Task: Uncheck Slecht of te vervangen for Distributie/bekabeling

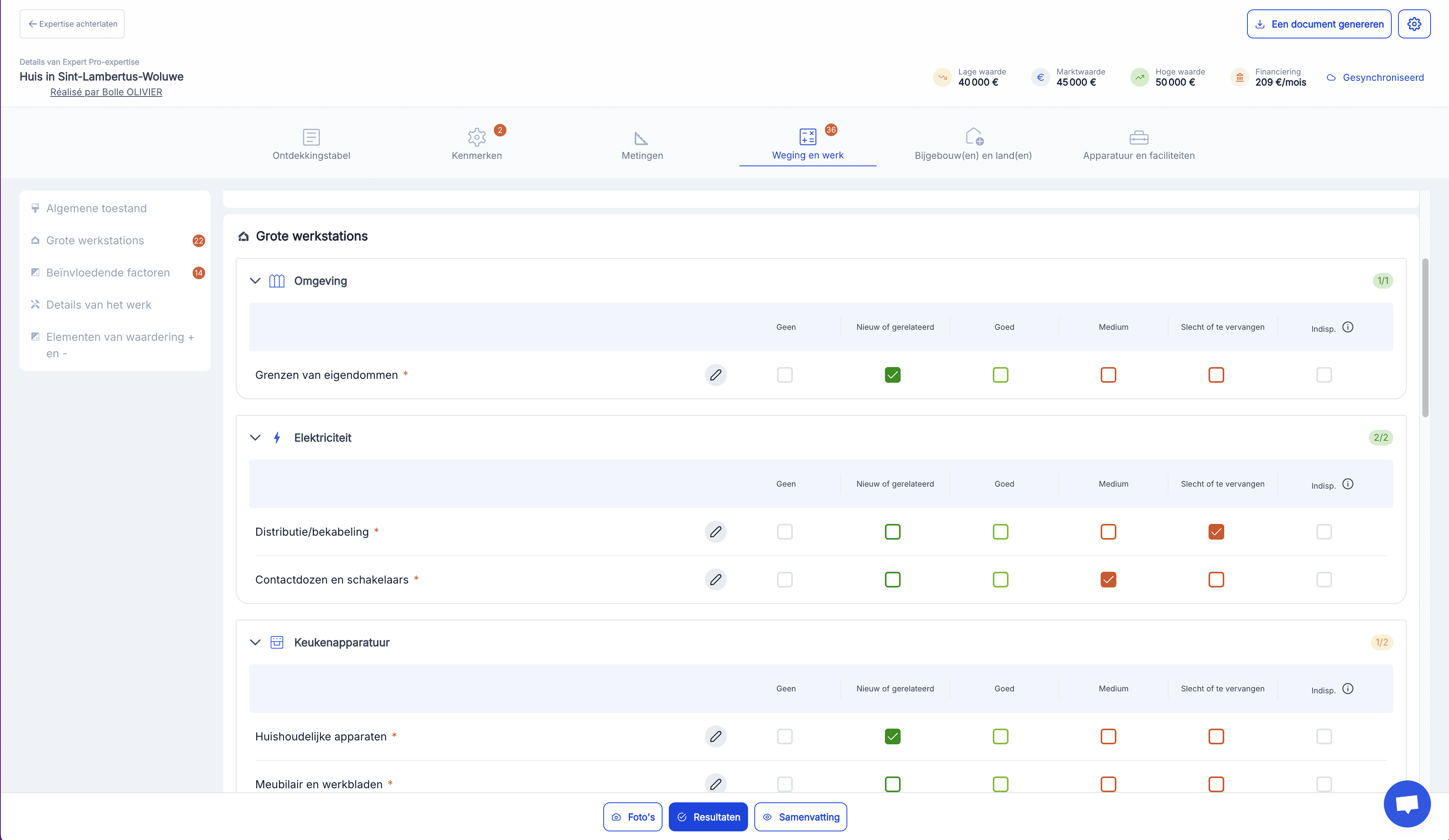Action: click(1216, 532)
